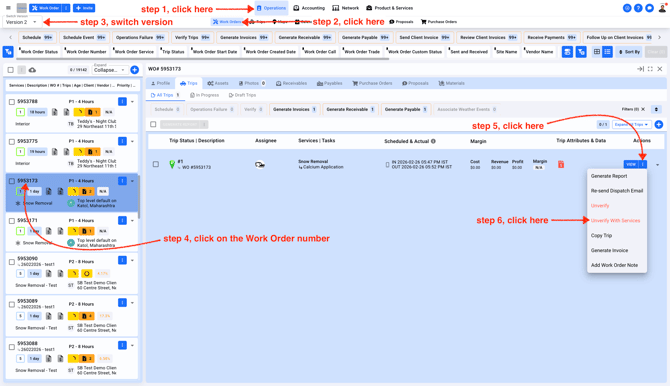
Task: Choose Unverify With Services from the context menu
Action: 615,221
